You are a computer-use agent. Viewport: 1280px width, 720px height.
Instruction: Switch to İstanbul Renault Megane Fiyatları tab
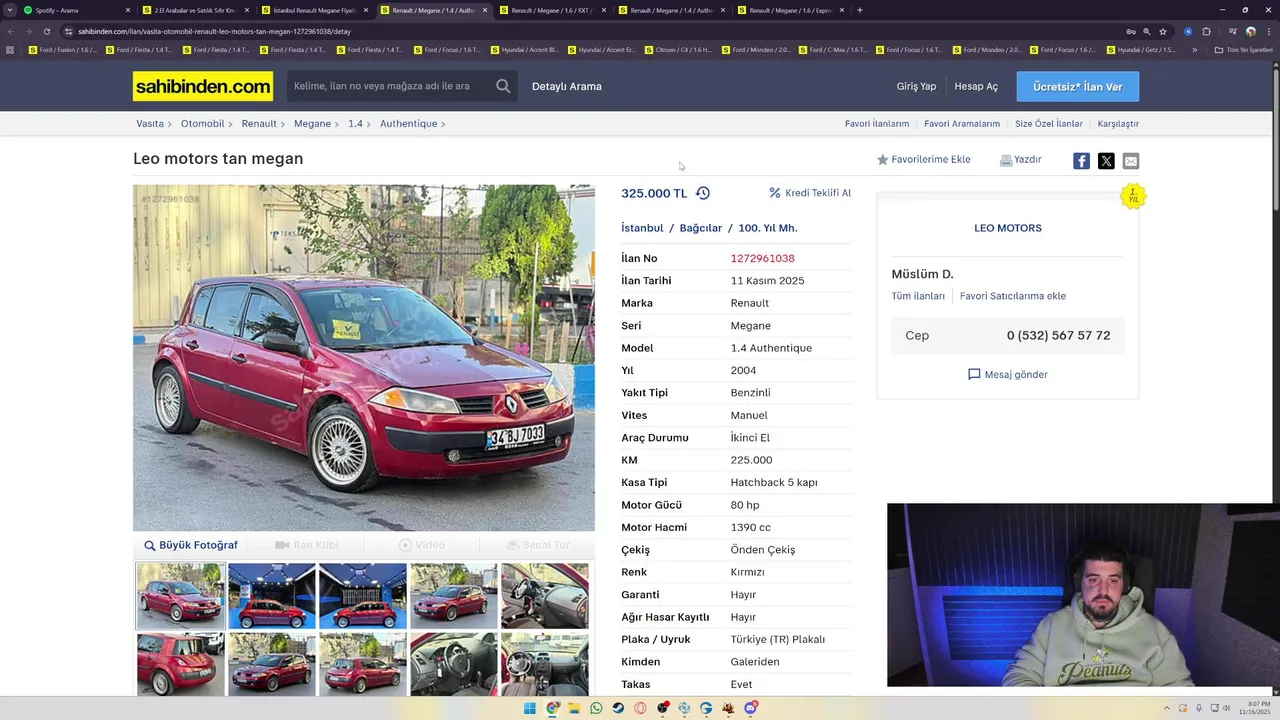click(313, 10)
